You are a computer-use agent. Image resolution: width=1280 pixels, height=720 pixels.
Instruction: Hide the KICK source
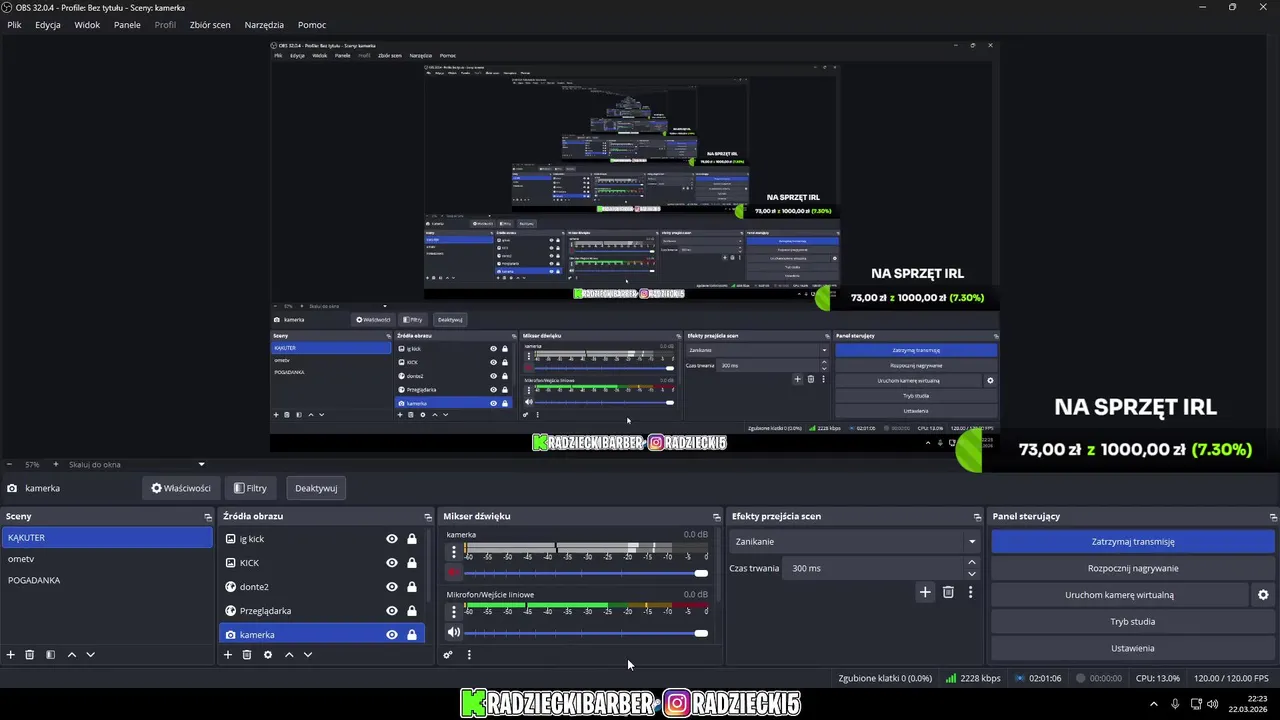392,563
